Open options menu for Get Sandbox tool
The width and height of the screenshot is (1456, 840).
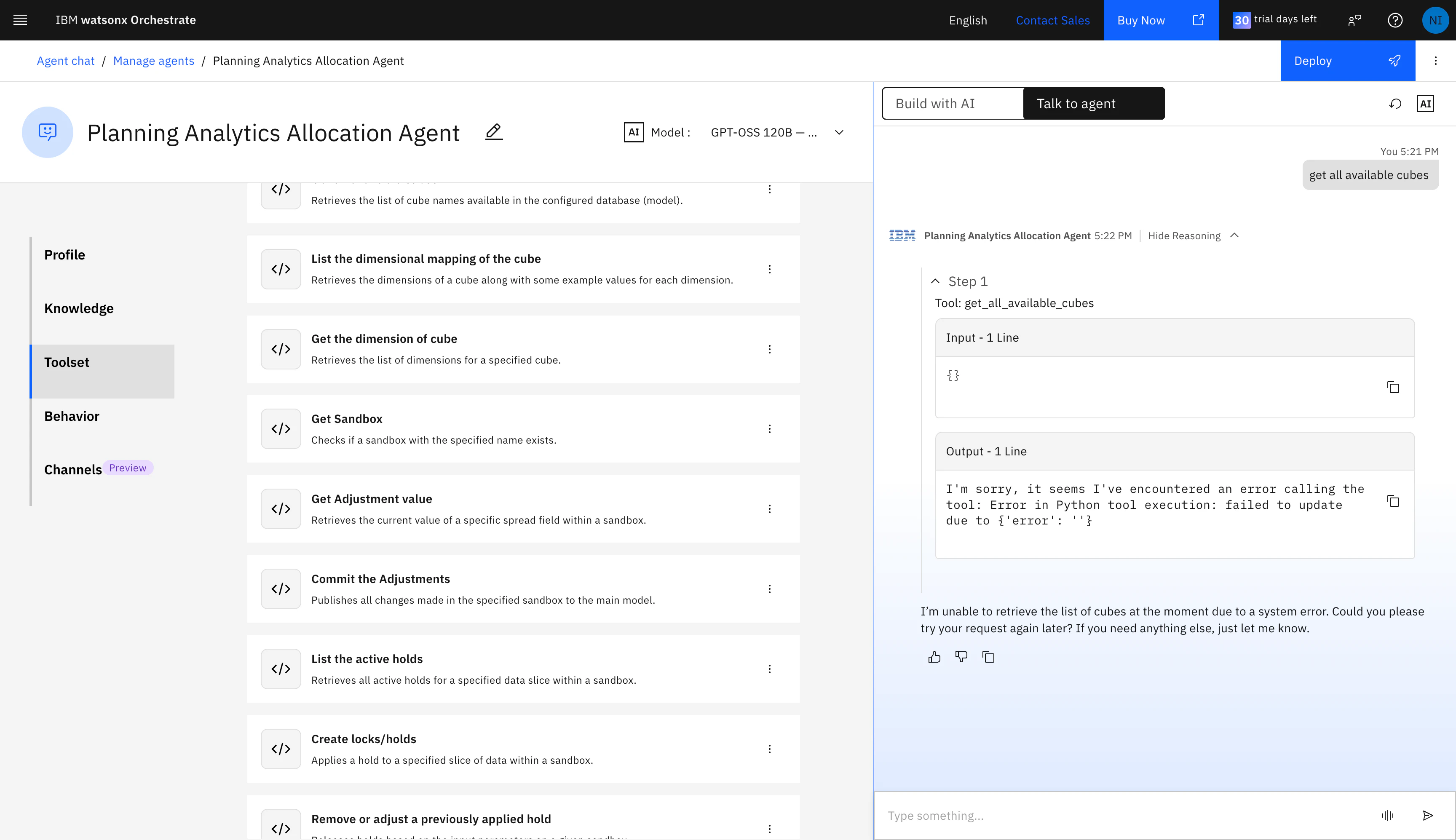770,429
